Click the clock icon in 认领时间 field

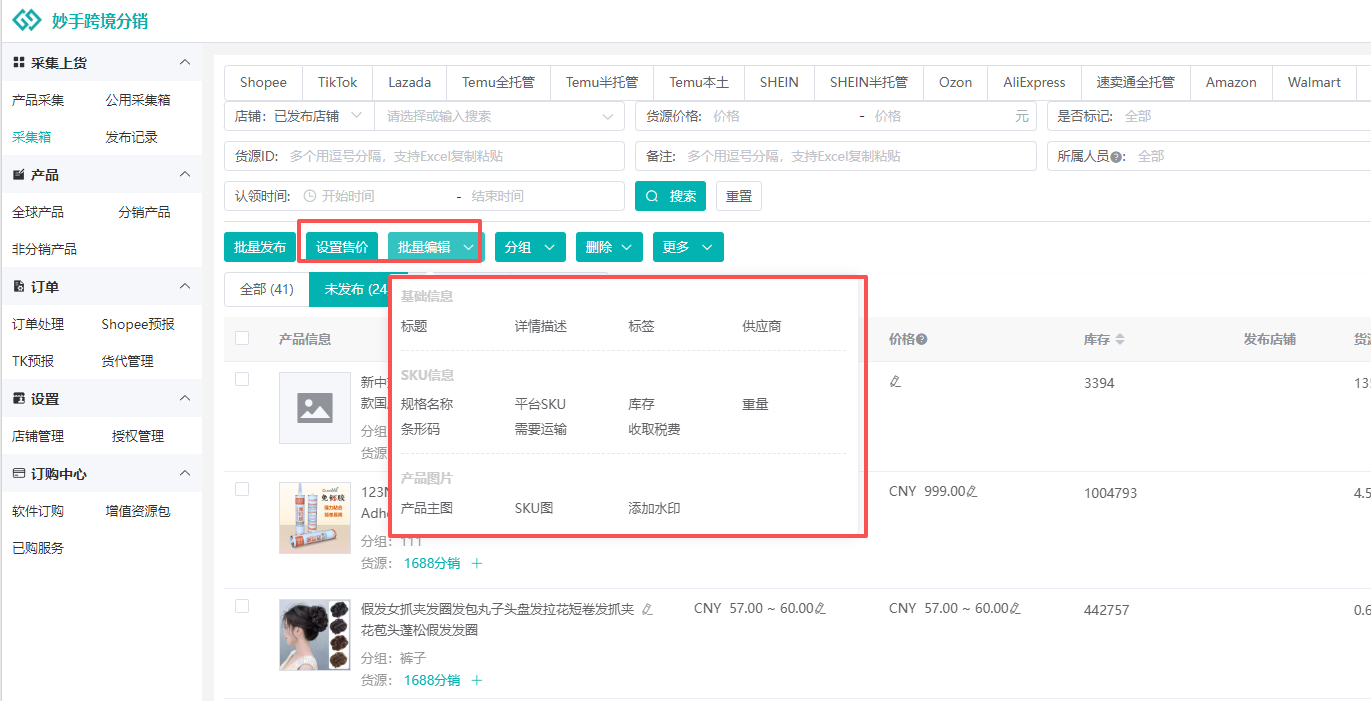click(309, 196)
